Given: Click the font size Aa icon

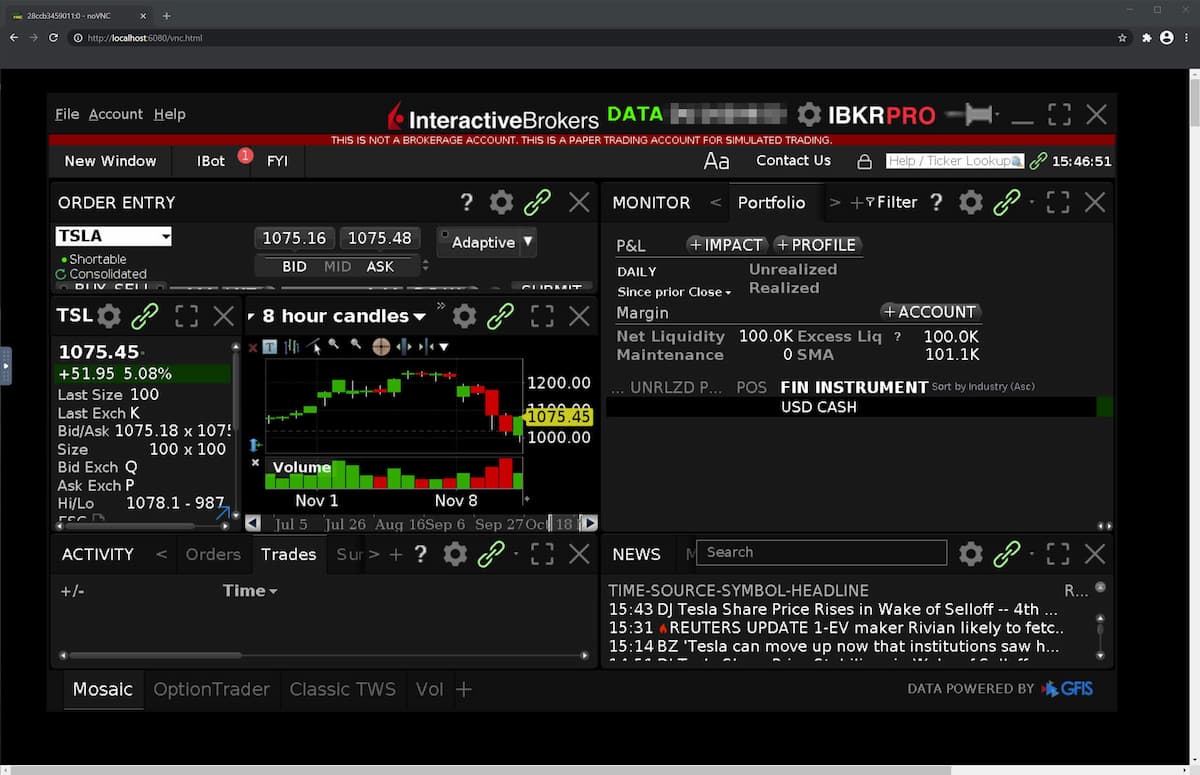Looking at the screenshot, I should 717,161.
